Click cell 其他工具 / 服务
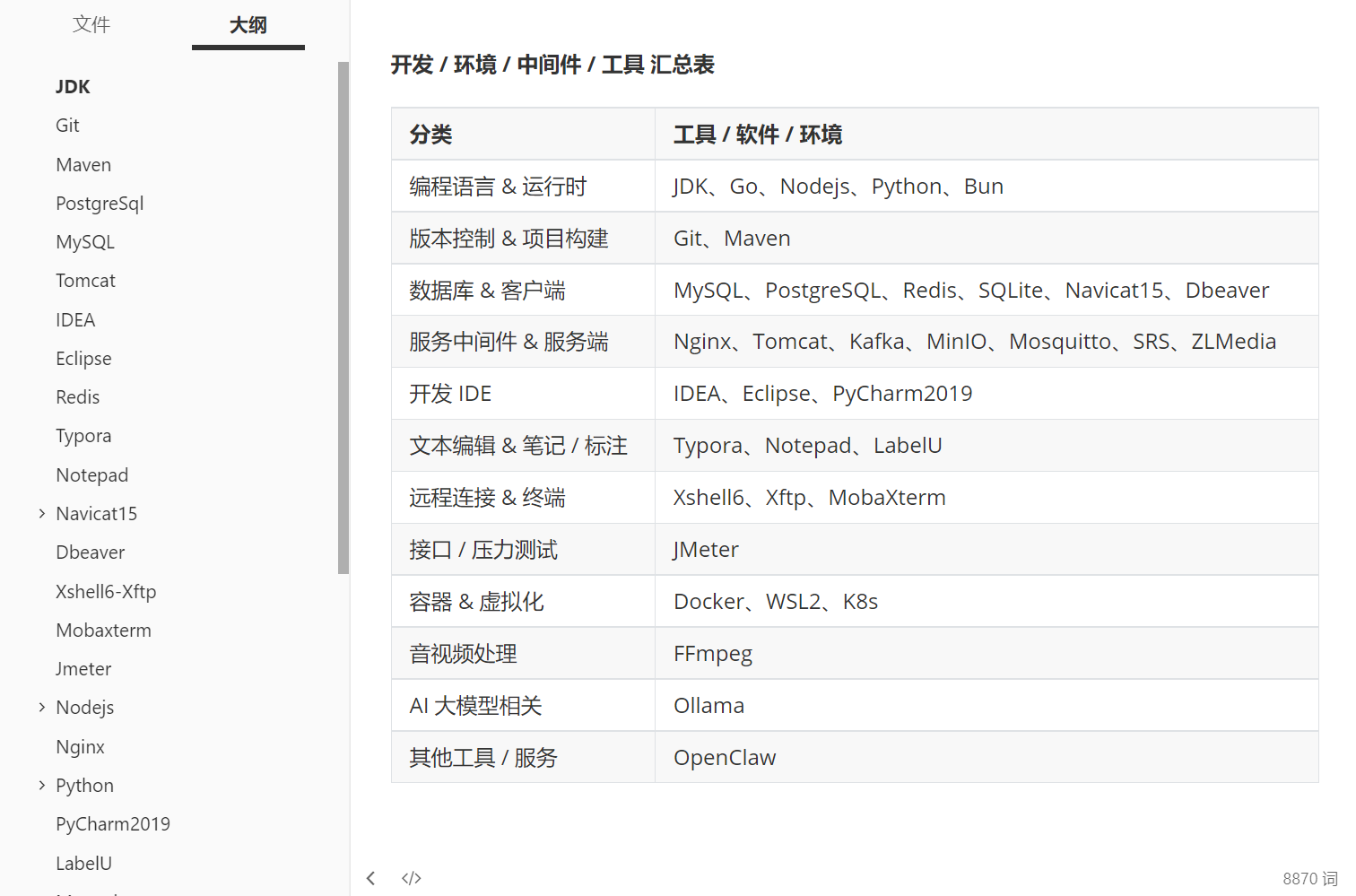 coord(524,758)
